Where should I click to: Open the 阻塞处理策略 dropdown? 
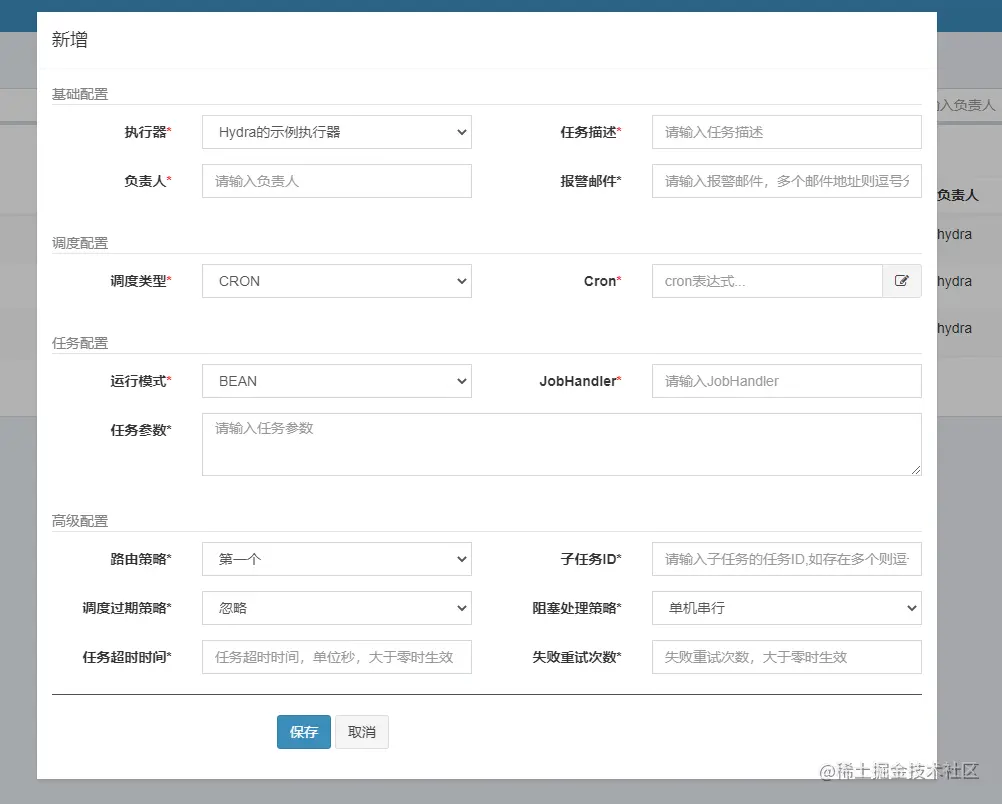pyautogui.click(x=787, y=608)
